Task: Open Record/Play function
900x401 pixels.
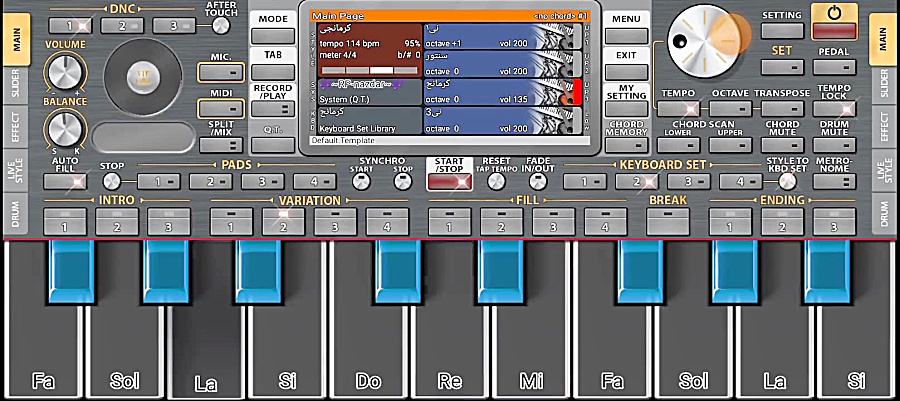Action: (273, 109)
